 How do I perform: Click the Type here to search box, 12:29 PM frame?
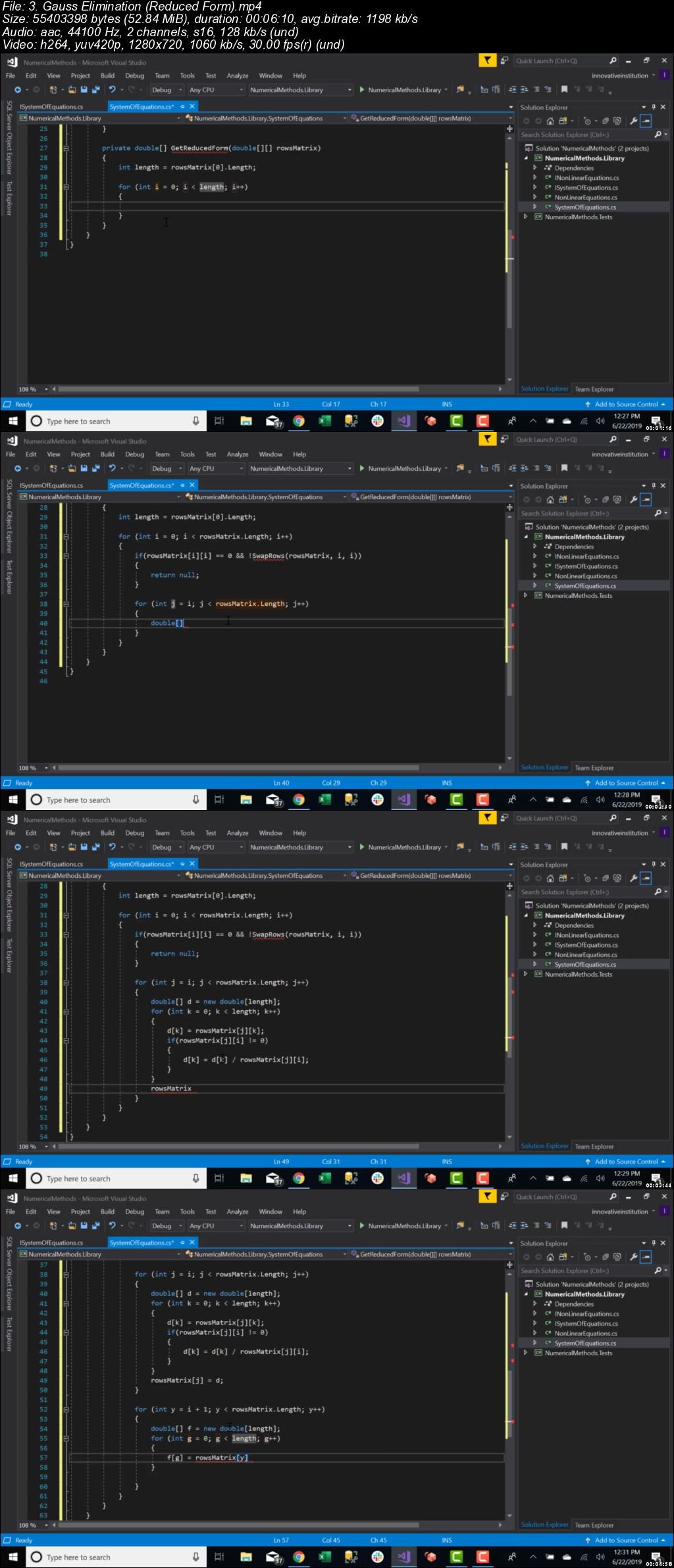[116, 1179]
